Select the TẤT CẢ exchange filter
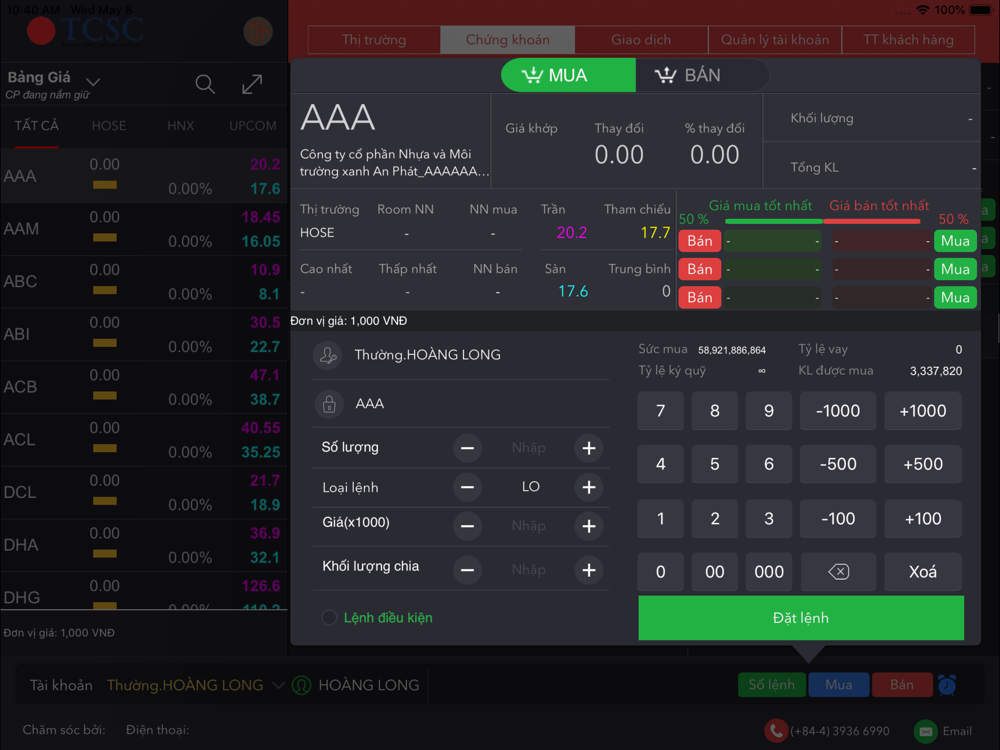This screenshot has height=750, width=1000. [36, 126]
